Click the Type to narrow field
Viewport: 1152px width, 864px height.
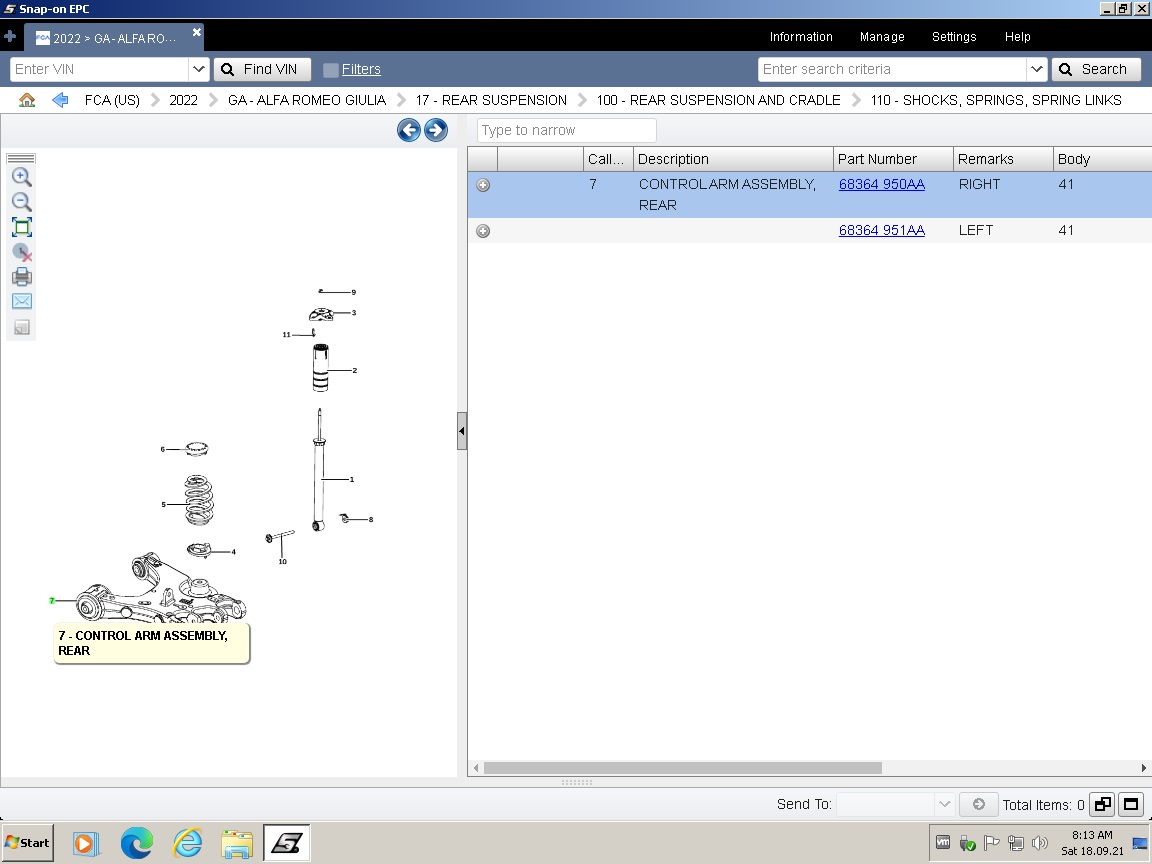coord(566,130)
